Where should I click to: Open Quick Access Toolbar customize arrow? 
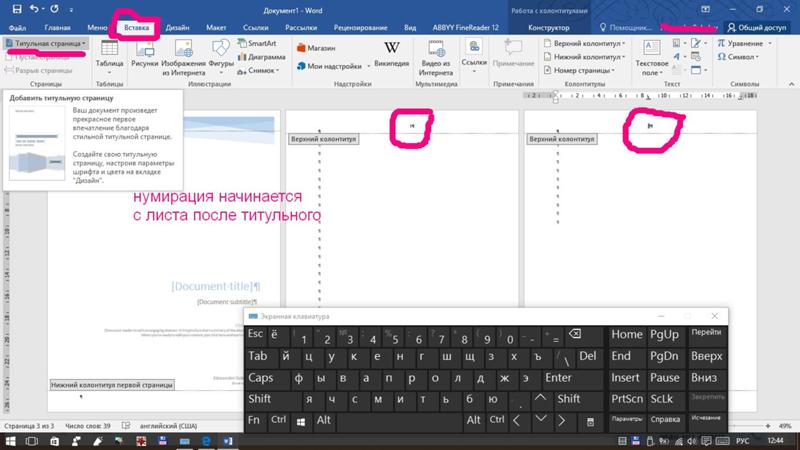[71, 10]
